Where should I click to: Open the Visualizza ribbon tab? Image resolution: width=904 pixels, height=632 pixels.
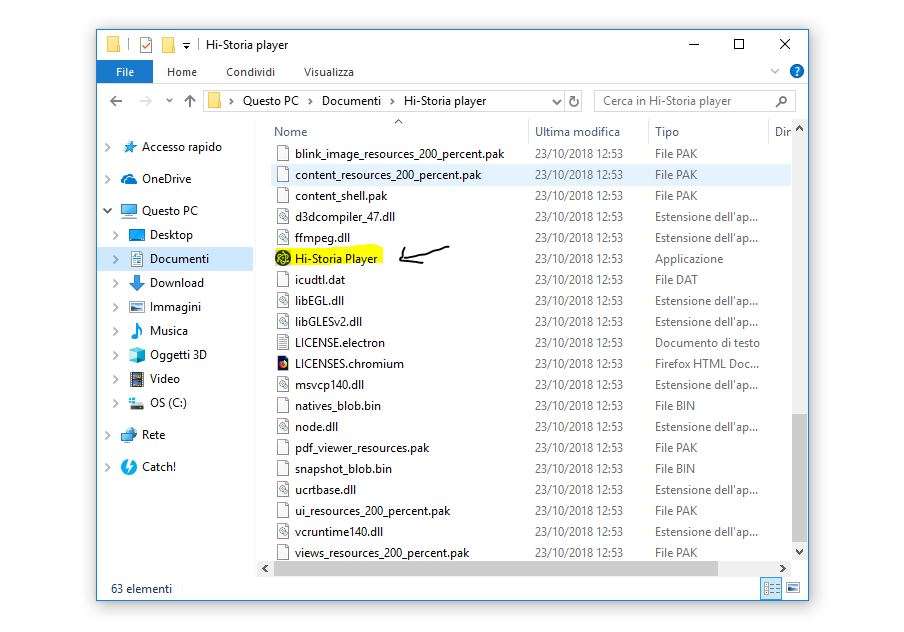point(329,72)
